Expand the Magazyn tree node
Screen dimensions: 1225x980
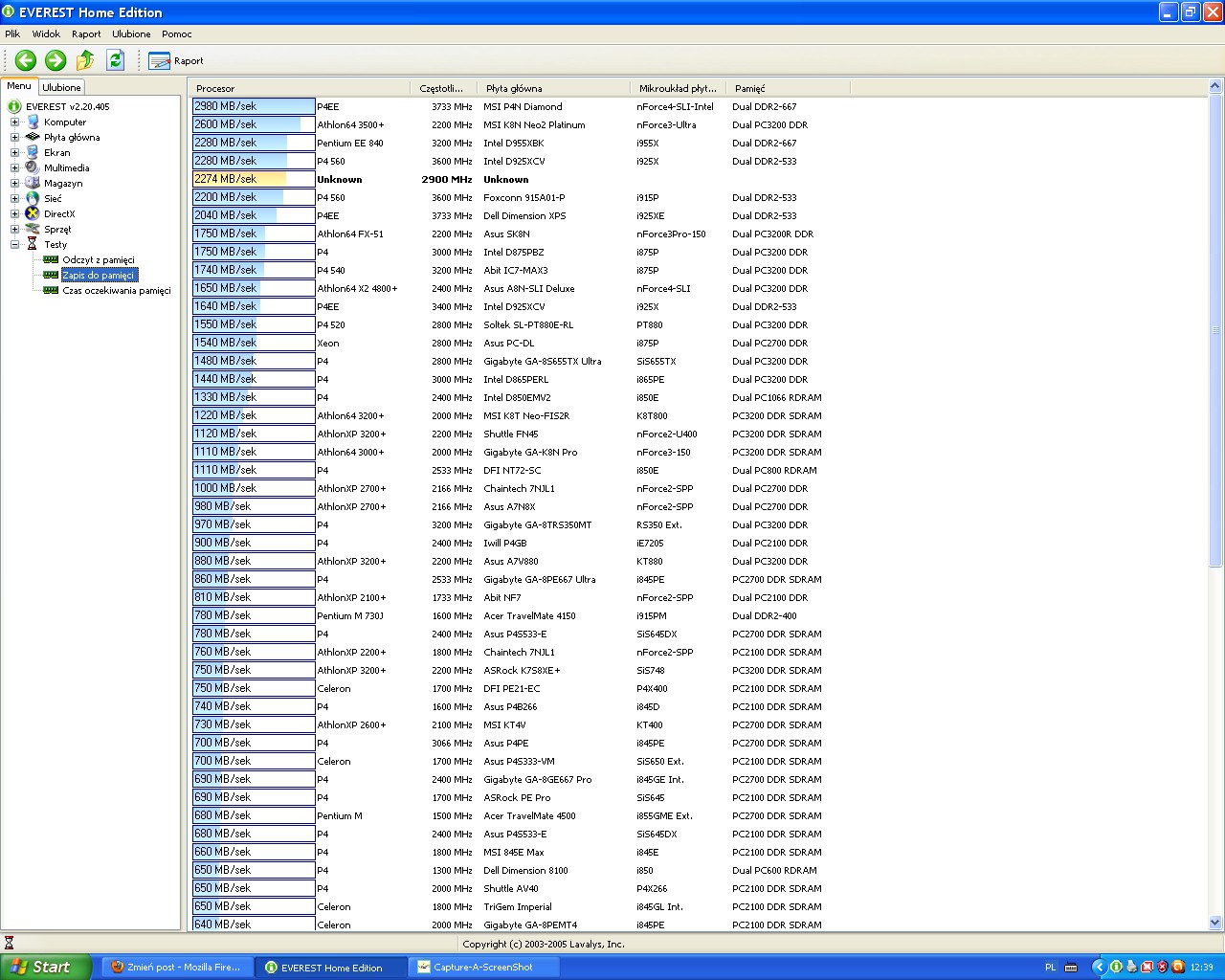(14, 183)
